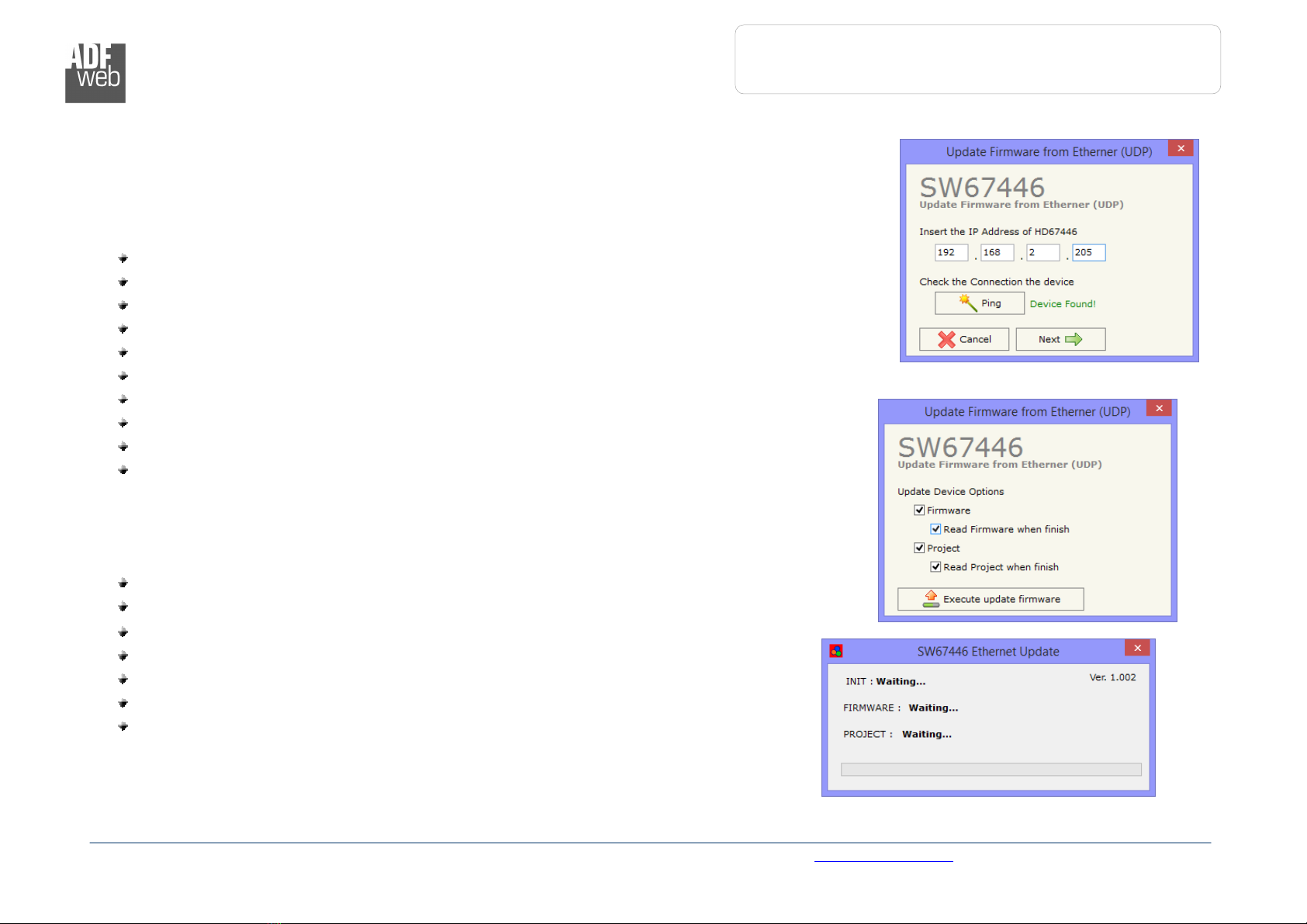Click the ADFweb logo
This screenshot has width=1307, height=924.
tap(95, 73)
